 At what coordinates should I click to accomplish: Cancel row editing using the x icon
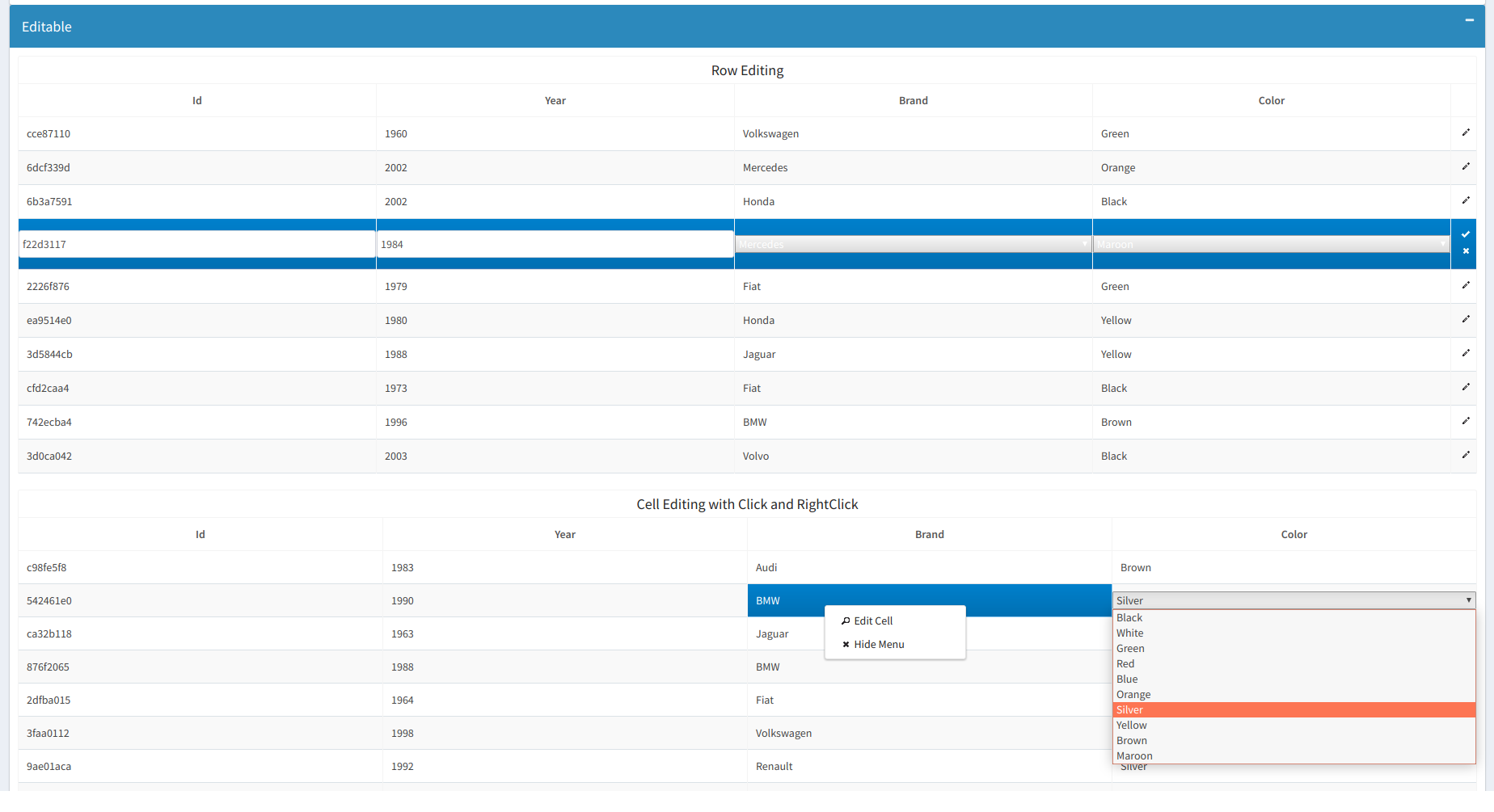1466,251
